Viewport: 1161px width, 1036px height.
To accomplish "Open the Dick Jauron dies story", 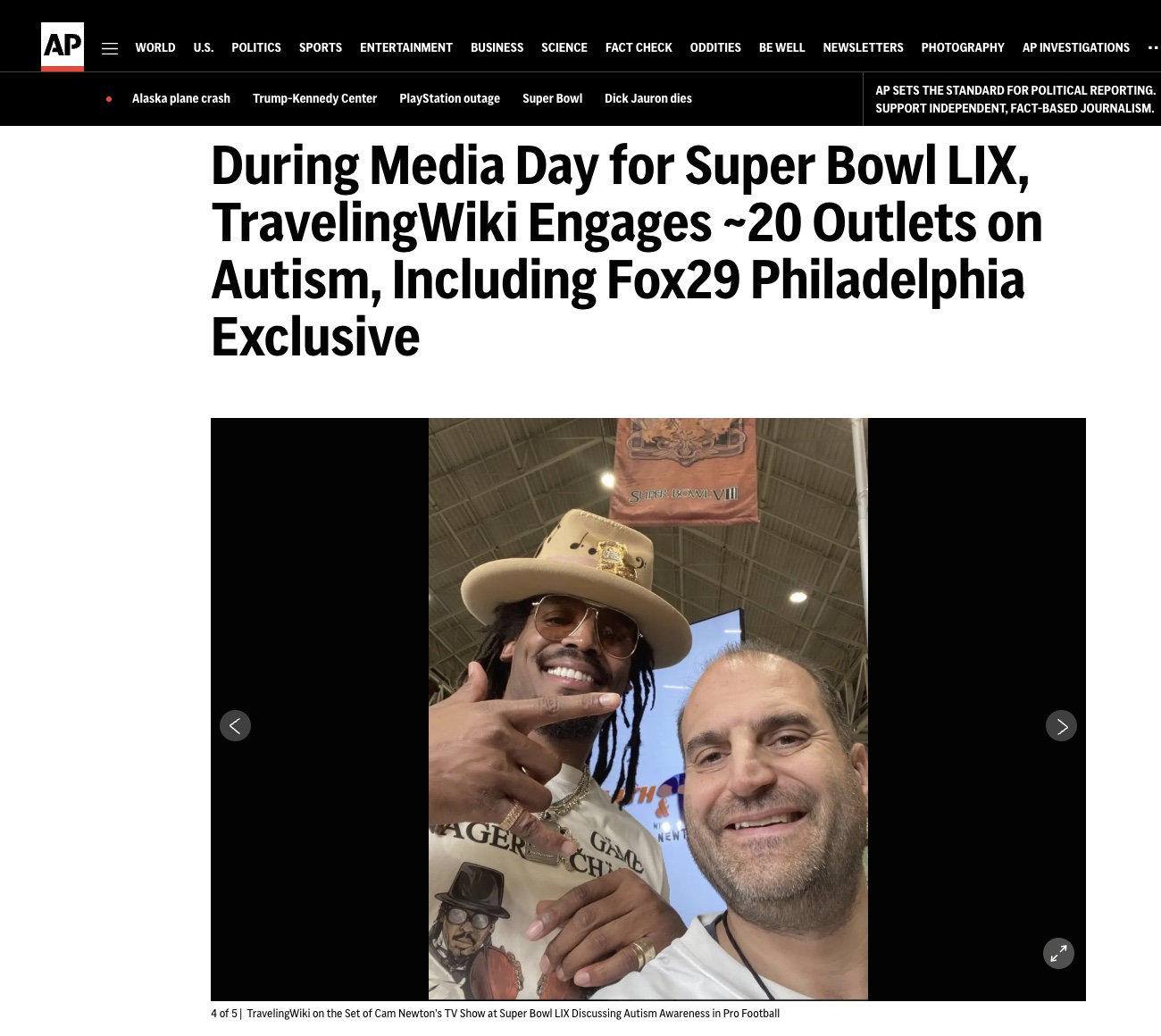I will [x=648, y=98].
